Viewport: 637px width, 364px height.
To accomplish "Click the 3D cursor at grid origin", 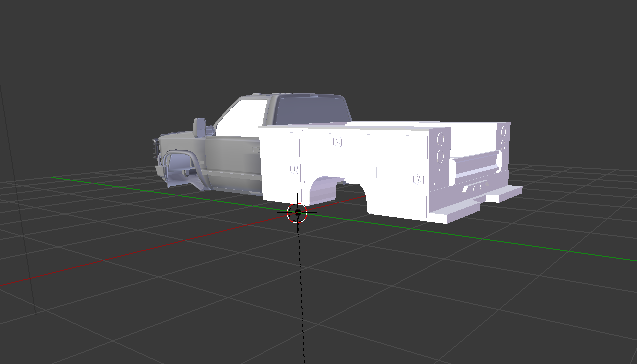I will (x=297, y=212).
